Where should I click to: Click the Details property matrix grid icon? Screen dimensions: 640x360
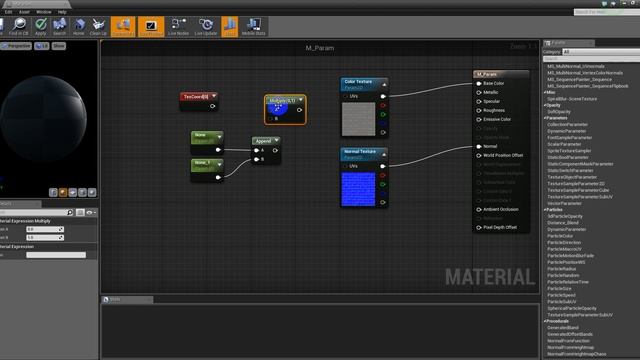click(80, 212)
